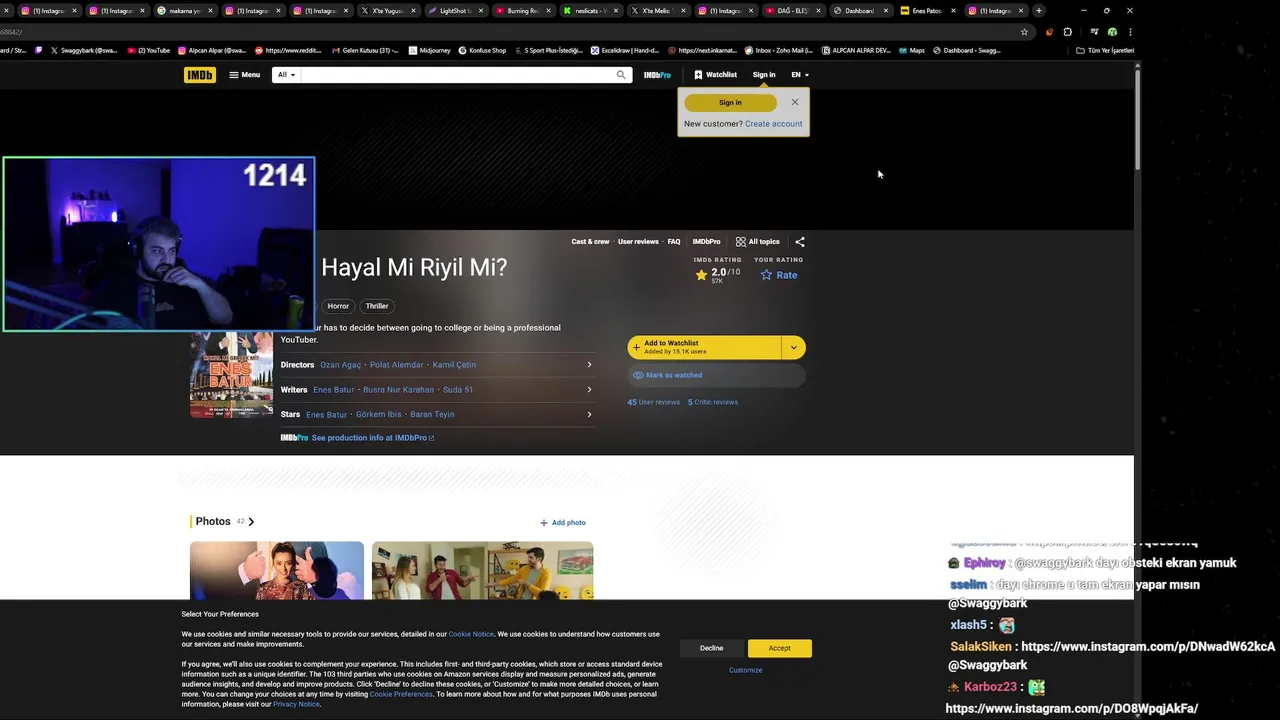Click Add photo
This screenshot has height=720, width=1280.
[x=563, y=523]
